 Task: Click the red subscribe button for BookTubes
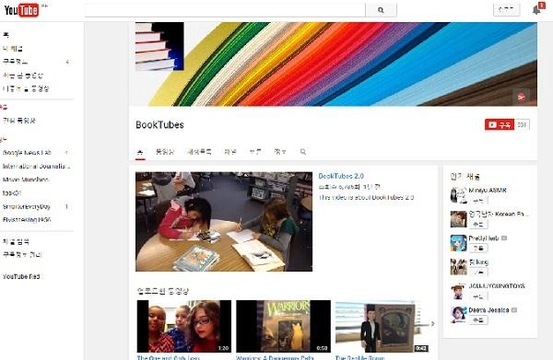[499, 124]
